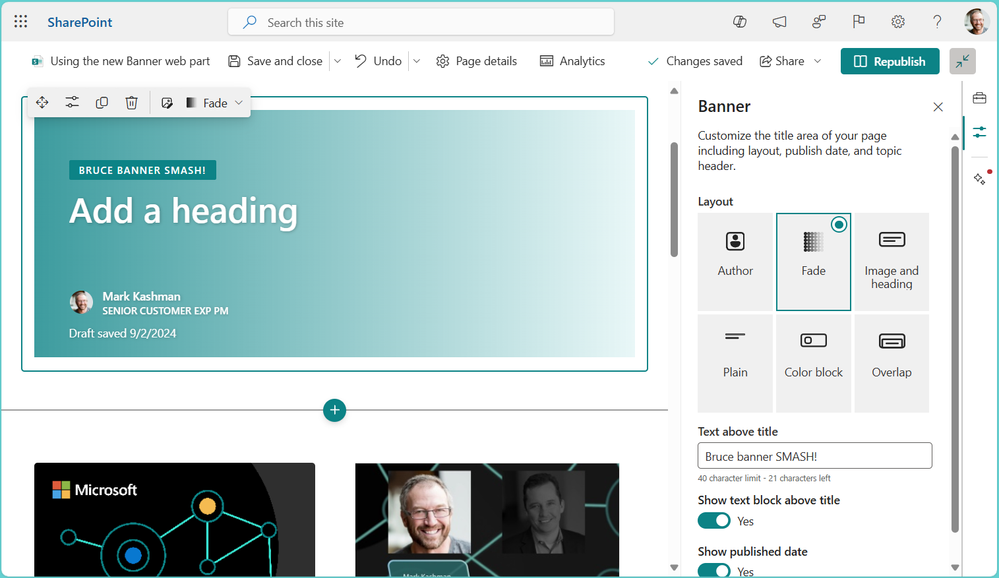Toggle Show text block above title

point(714,521)
